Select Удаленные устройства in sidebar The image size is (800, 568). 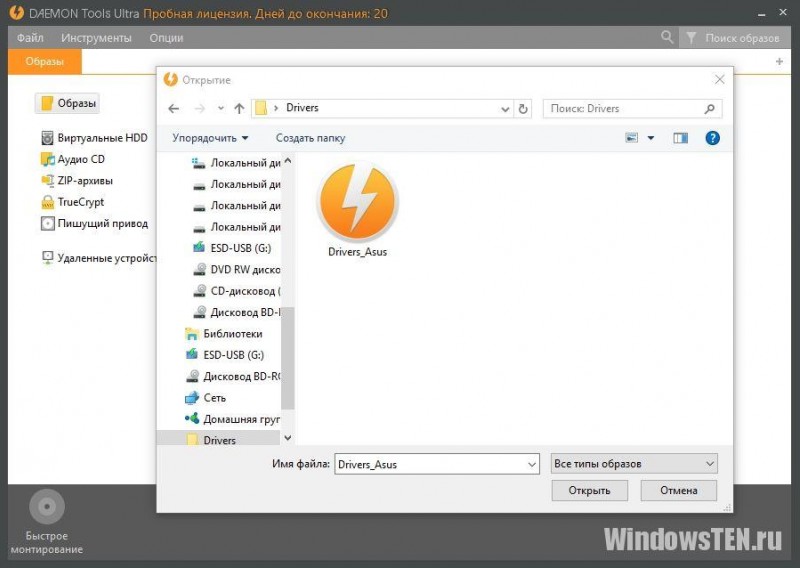(x=99, y=258)
